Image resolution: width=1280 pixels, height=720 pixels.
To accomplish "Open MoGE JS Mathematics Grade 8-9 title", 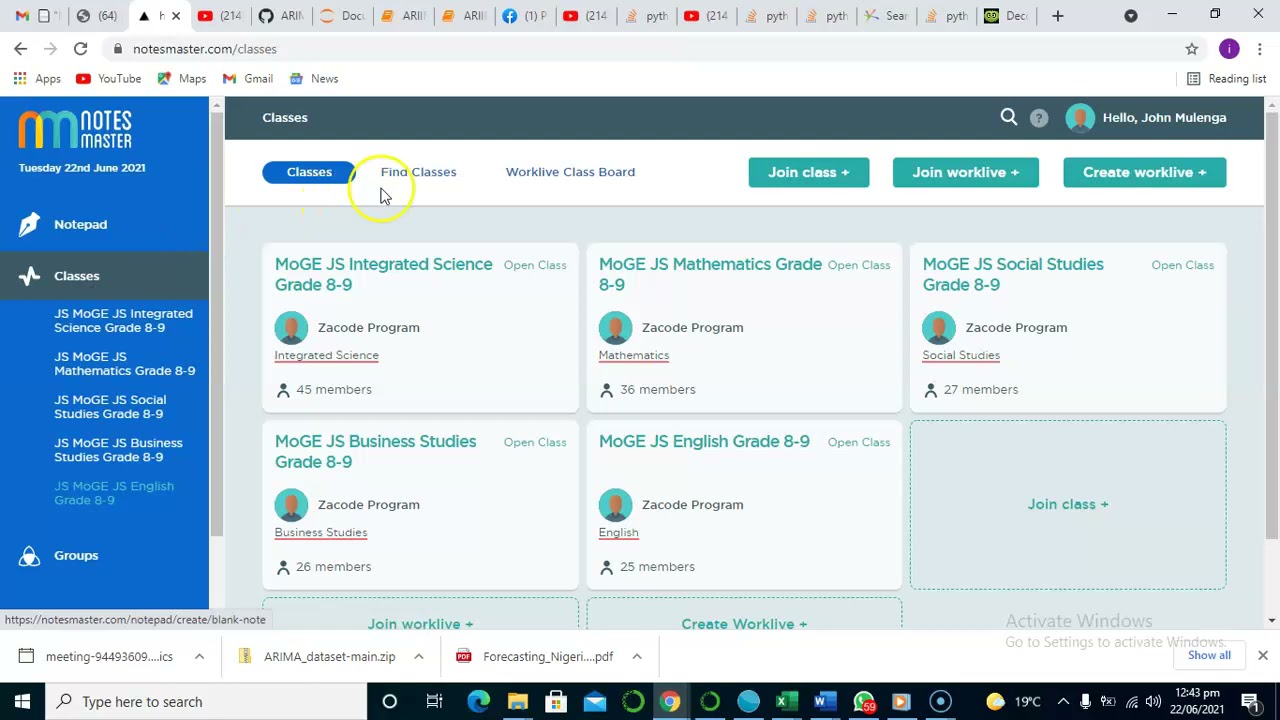I will tap(710, 274).
